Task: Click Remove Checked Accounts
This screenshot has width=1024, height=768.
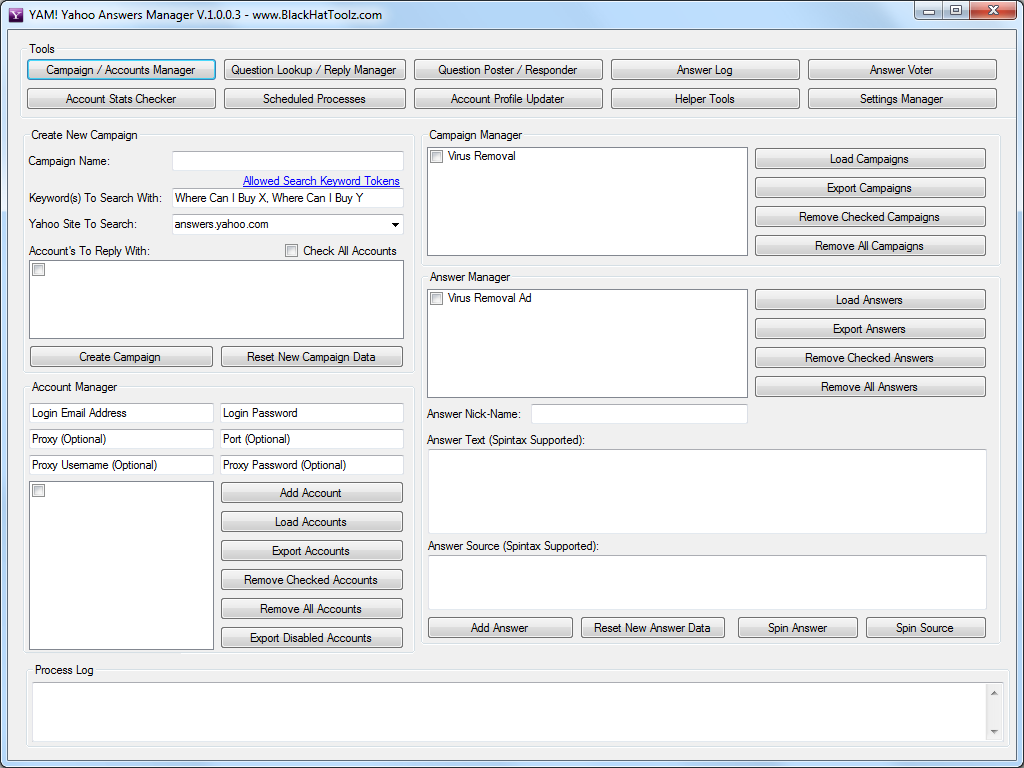Action: 312,580
